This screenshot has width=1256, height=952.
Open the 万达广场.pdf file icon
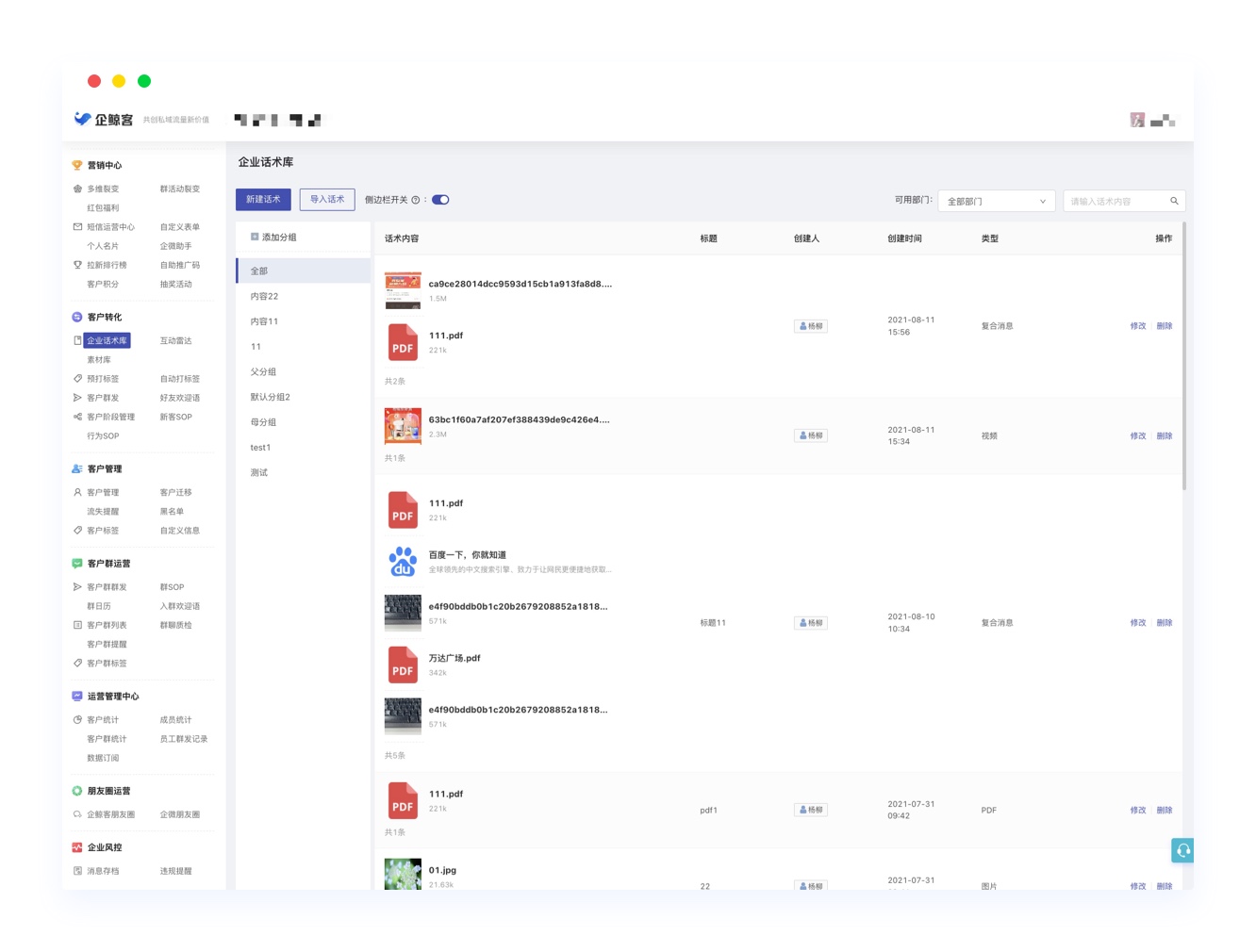(x=403, y=665)
